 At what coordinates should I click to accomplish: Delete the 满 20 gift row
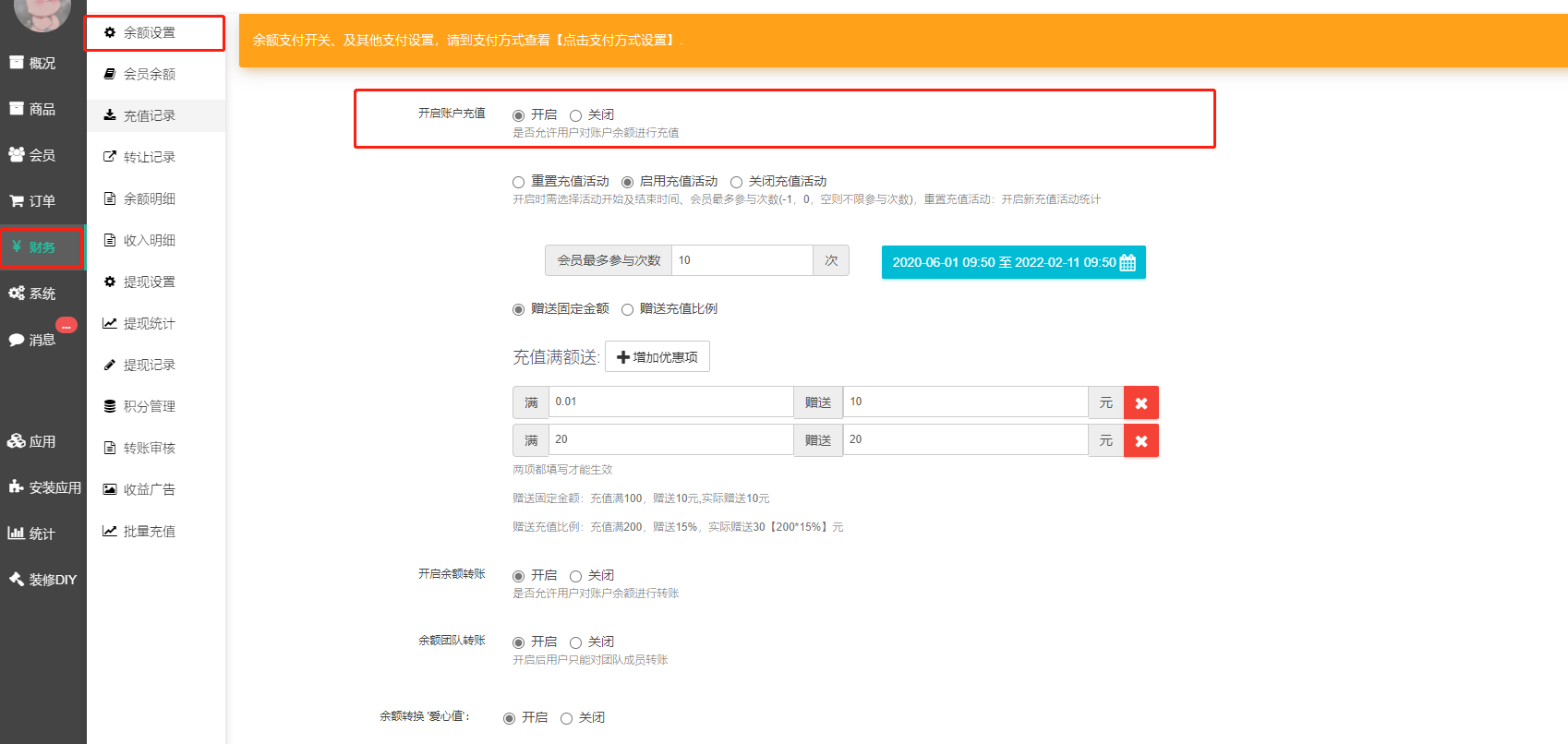point(1141,441)
